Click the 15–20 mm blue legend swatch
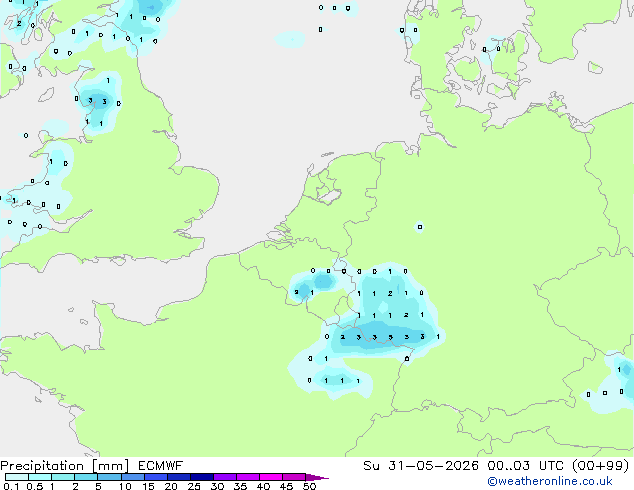This screenshot has width=634, height=490. 156,477
